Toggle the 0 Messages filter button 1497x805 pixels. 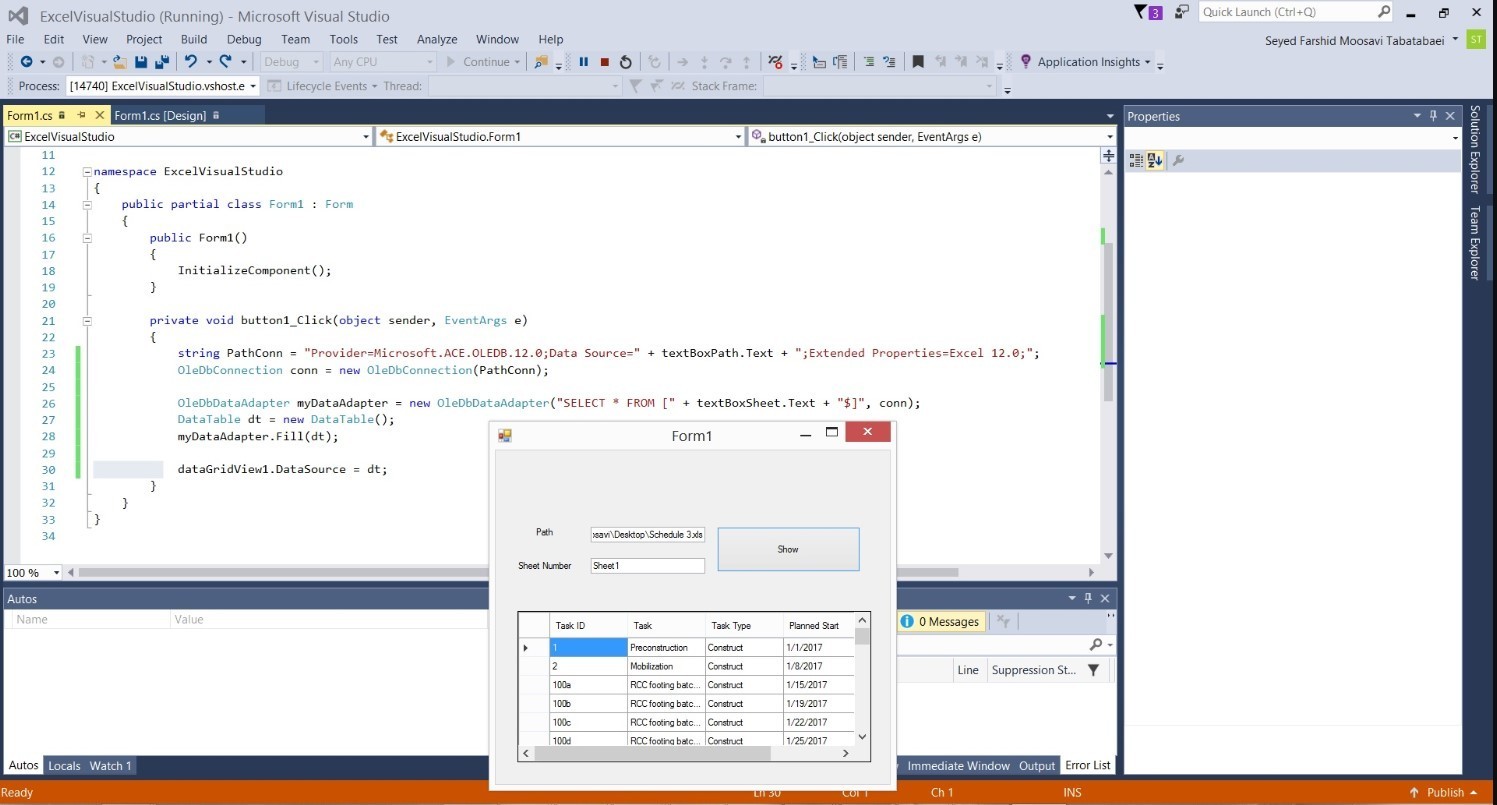pyautogui.click(x=940, y=622)
